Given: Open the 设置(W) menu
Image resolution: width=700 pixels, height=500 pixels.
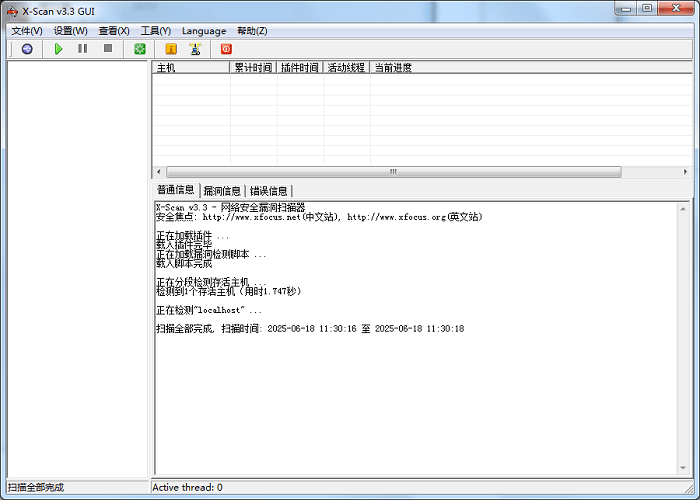Looking at the screenshot, I should [70, 31].
